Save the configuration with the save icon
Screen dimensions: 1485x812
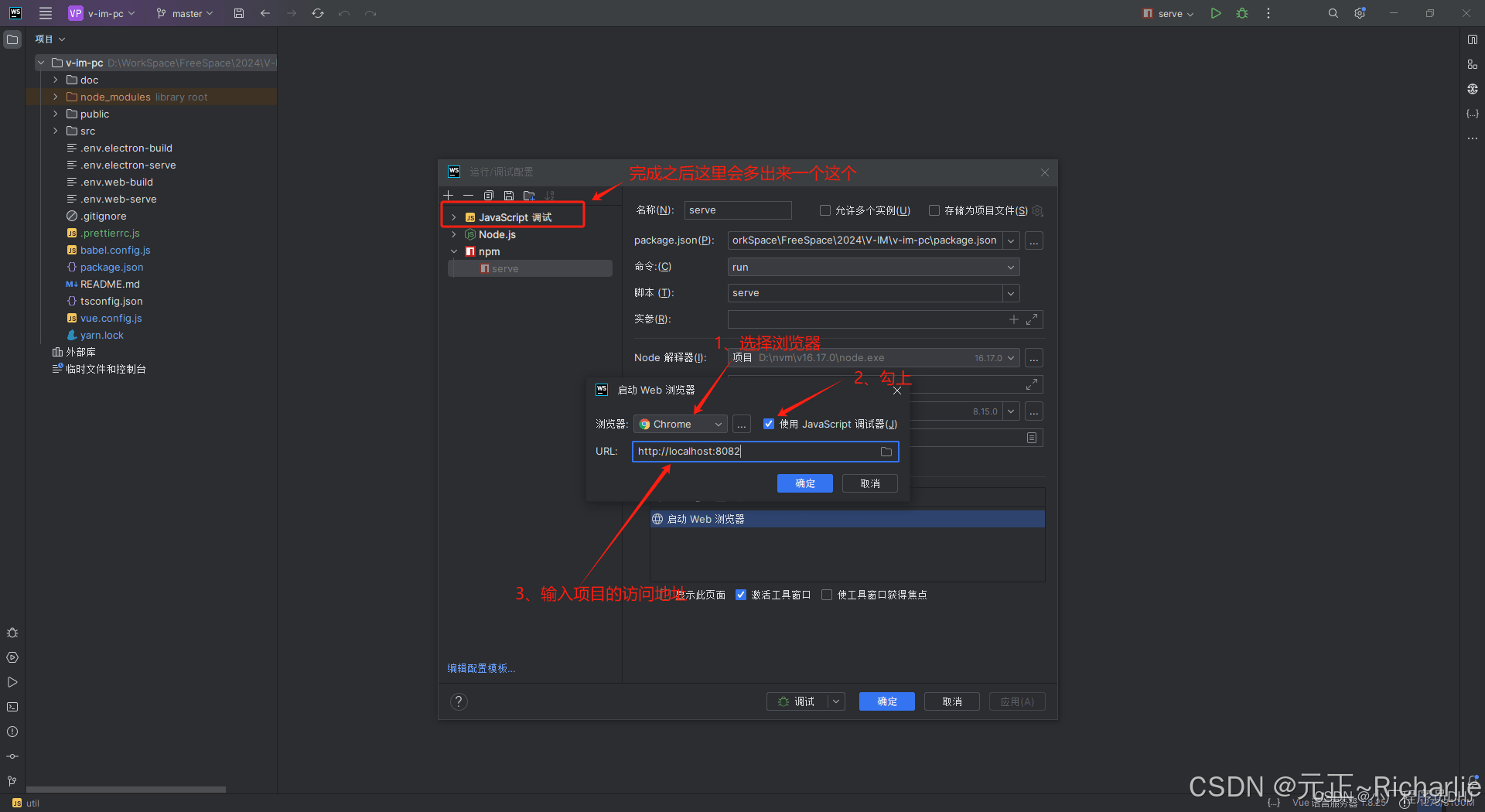point(509,195)
